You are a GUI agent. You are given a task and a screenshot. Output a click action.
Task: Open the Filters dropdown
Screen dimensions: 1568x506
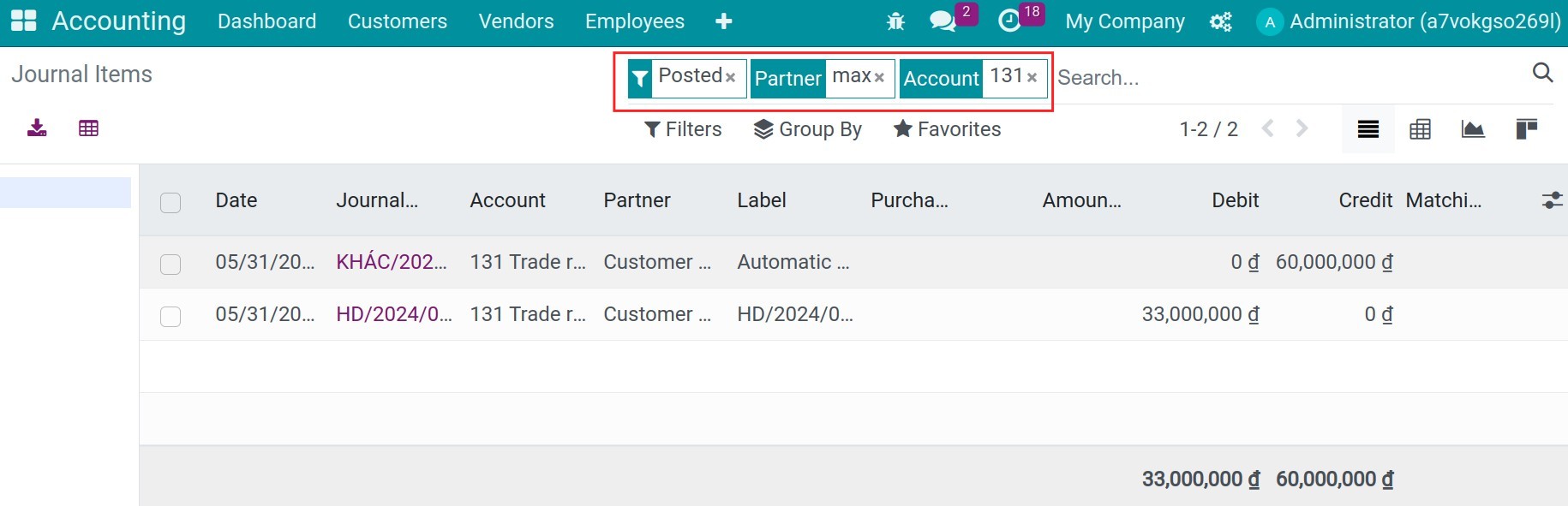pyautogui.click(x=683, y=129)
